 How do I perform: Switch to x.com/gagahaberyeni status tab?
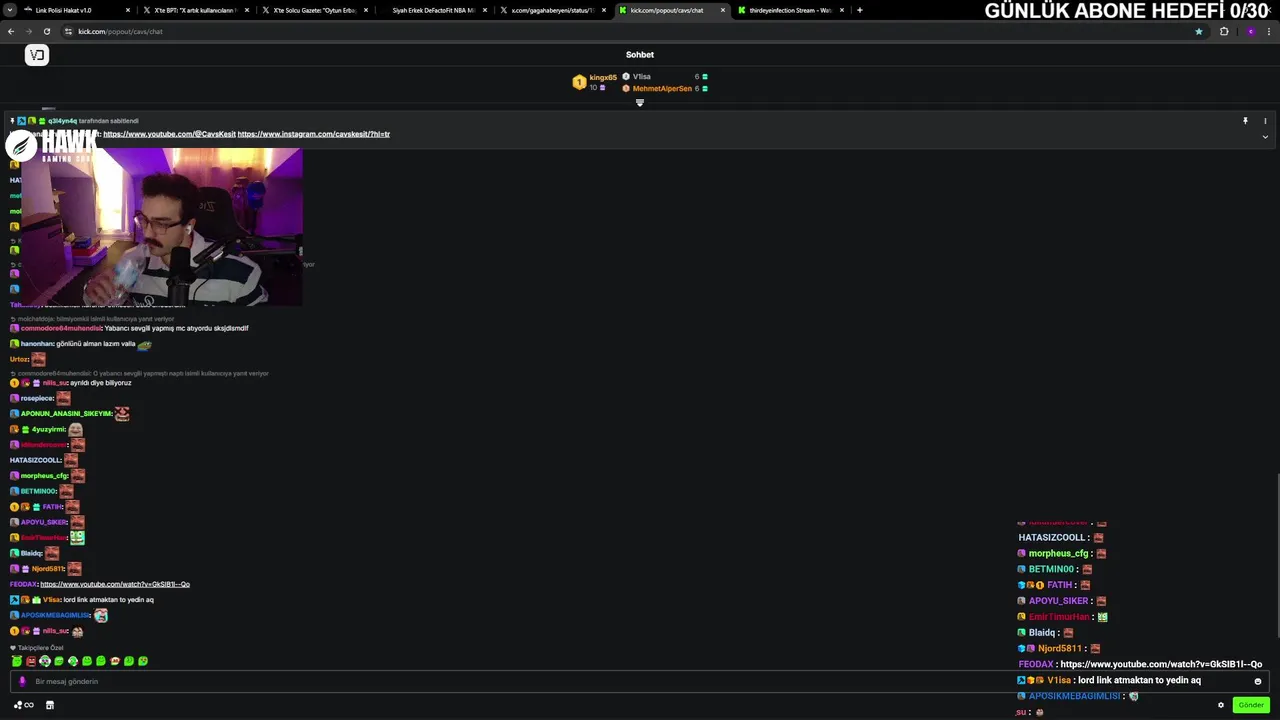click(x=552, y=10)
